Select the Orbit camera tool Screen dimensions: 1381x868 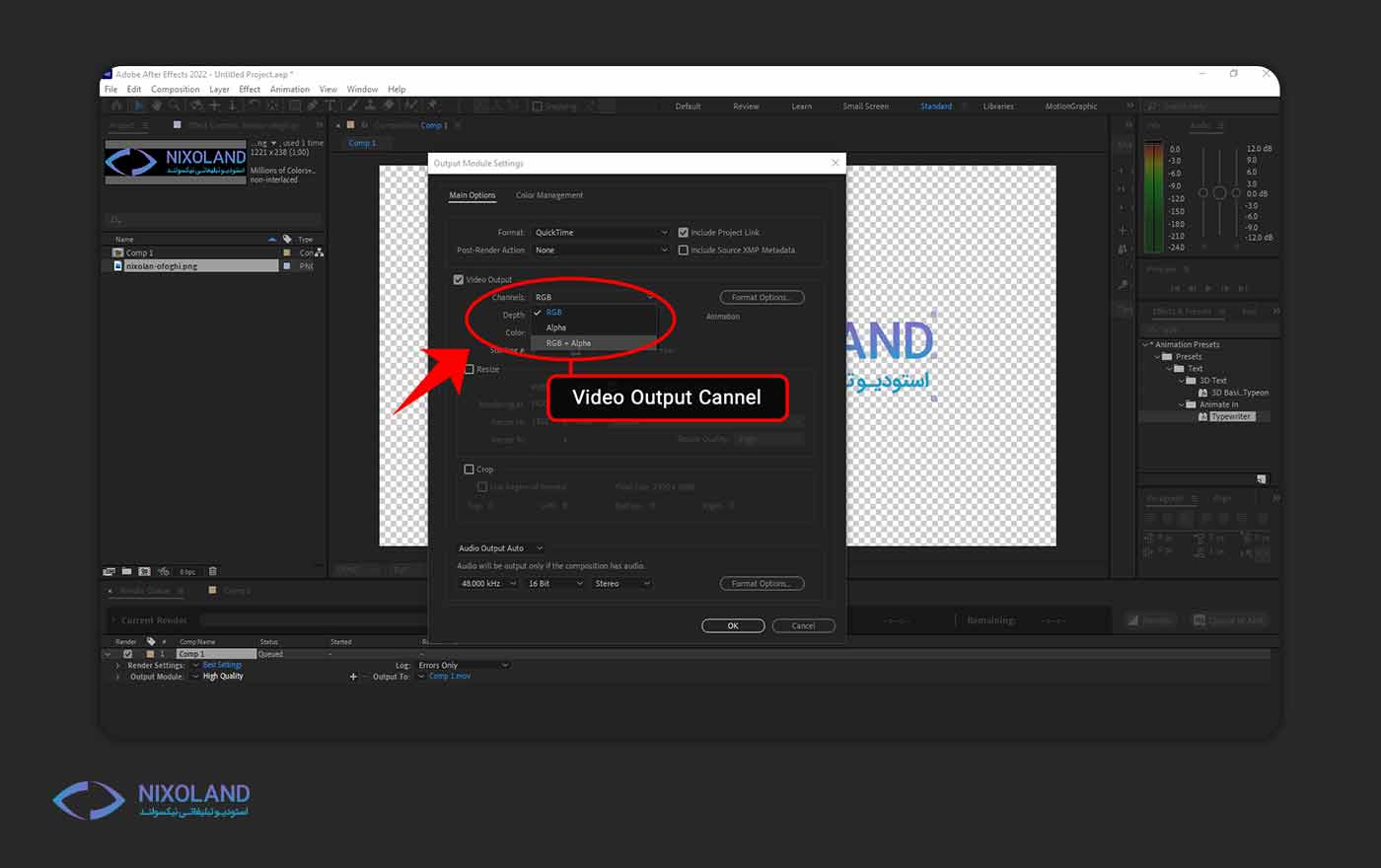click(196, 106)
